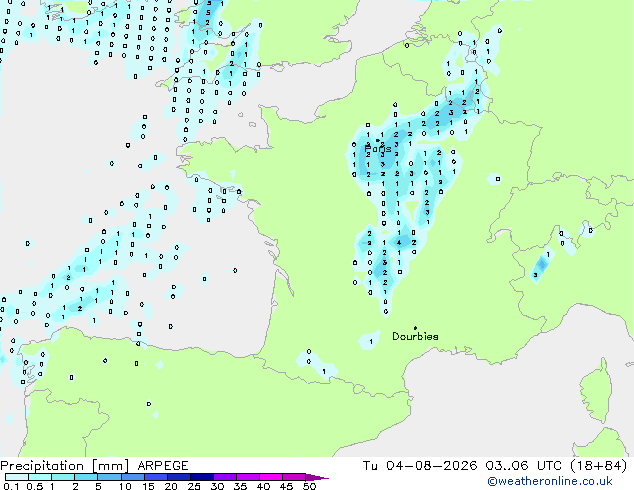
Task: Click the ARPEGE model name text
Action: (163, 466)
